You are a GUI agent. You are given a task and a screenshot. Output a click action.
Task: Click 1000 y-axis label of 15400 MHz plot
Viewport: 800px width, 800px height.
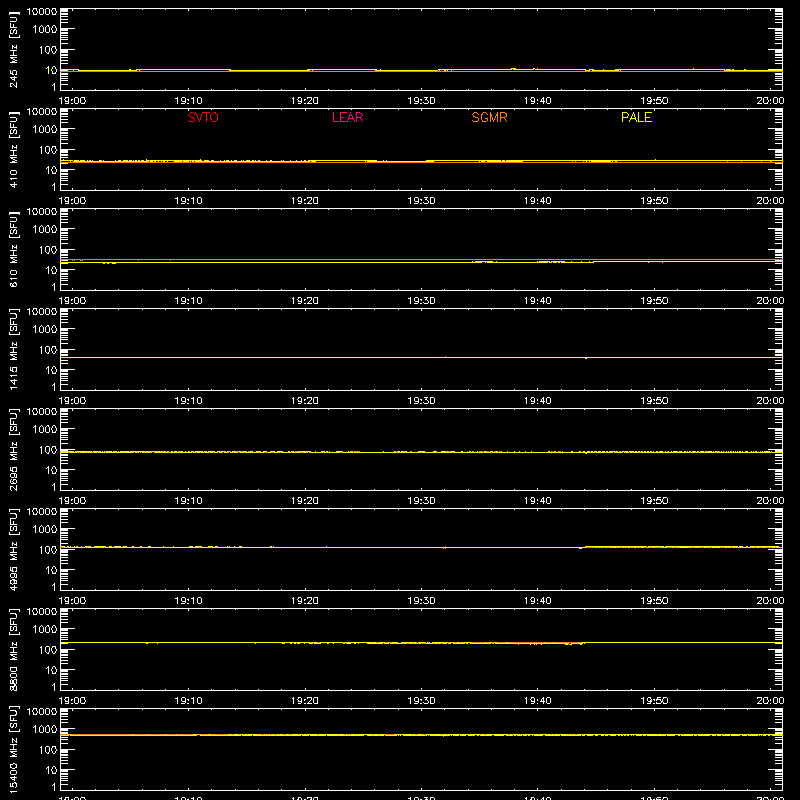tap(45, 730)
